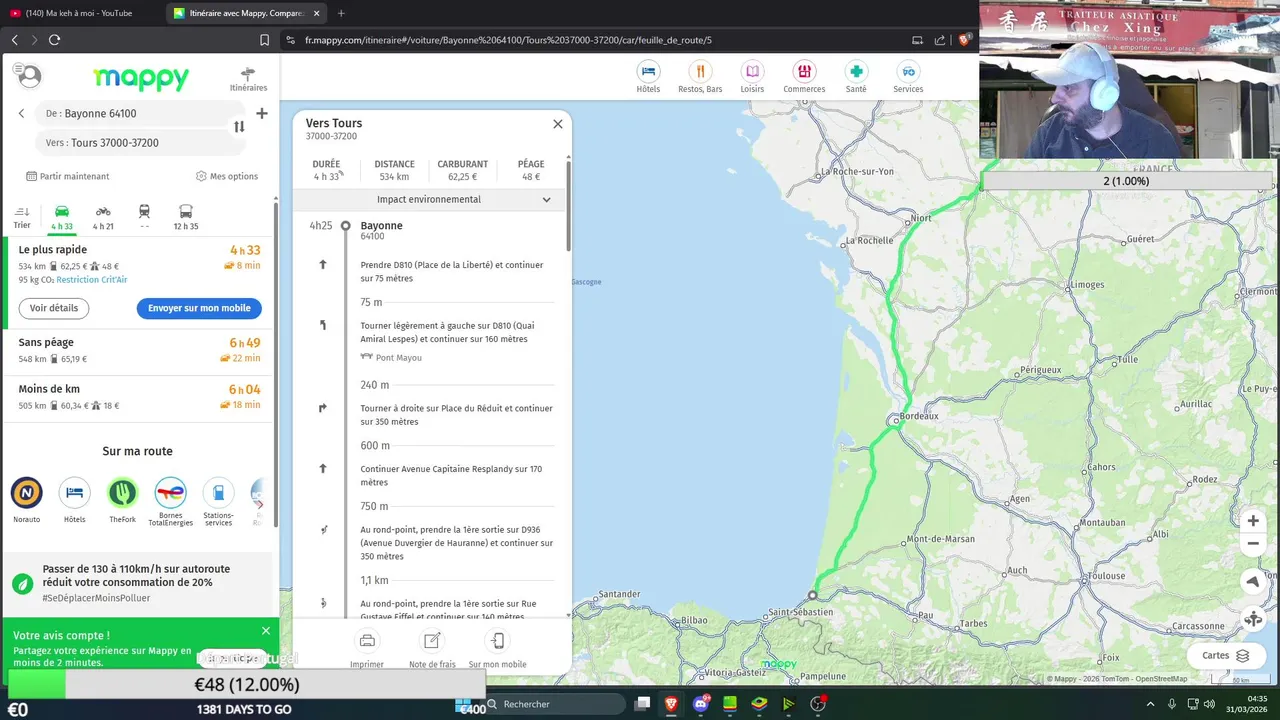This screenshot has width=1280, height=720.
Task: Swap departure and destination fields
Action: pos(239,127)
